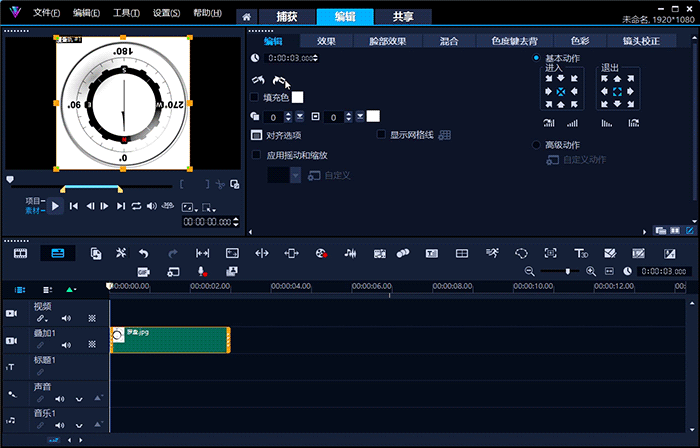Open the motion tracking runner icon
The height and width of the screenshot is (448, 700).
tap(492, 253)
